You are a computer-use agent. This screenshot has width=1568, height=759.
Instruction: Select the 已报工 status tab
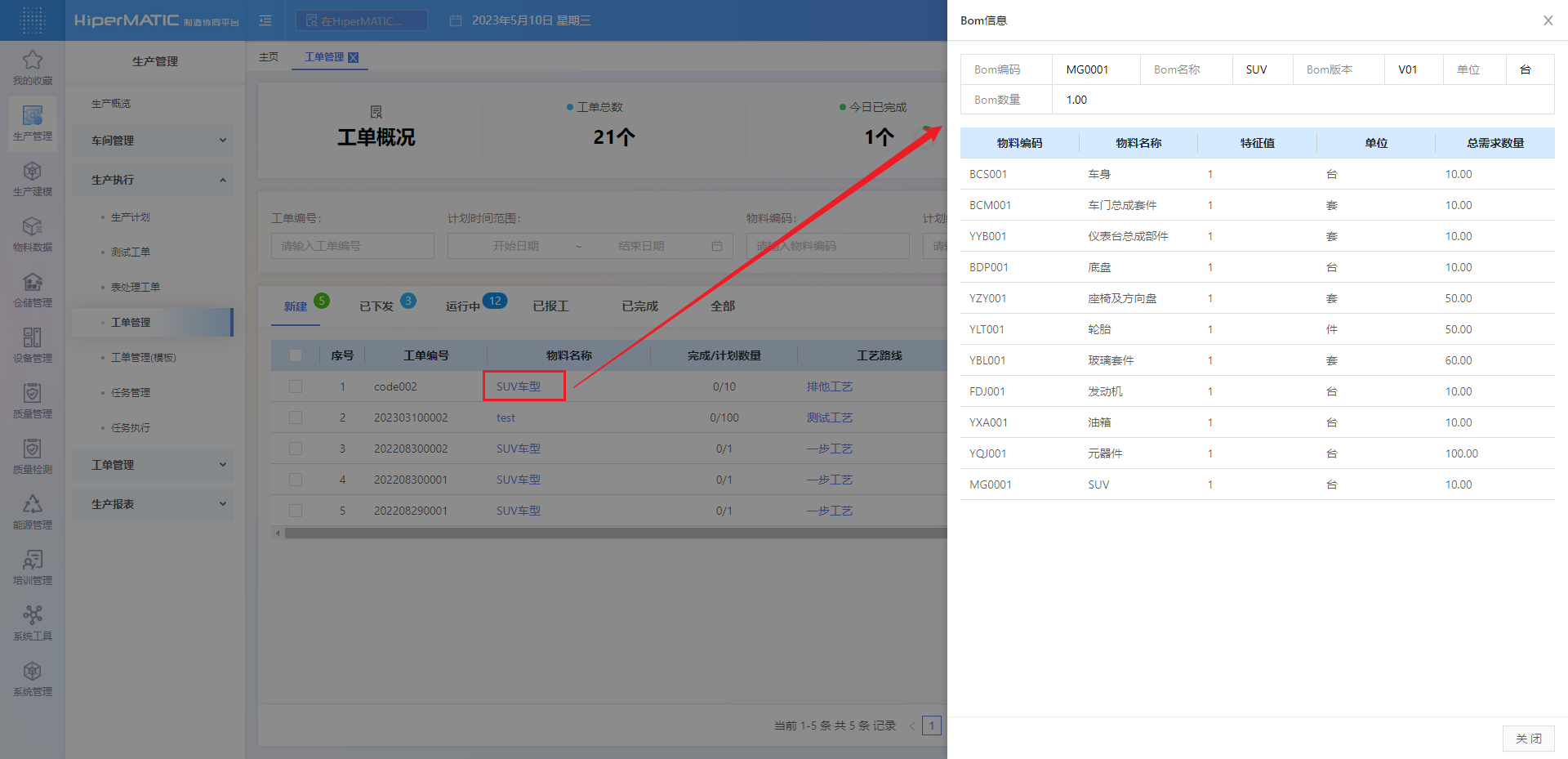tap(550, 306)
